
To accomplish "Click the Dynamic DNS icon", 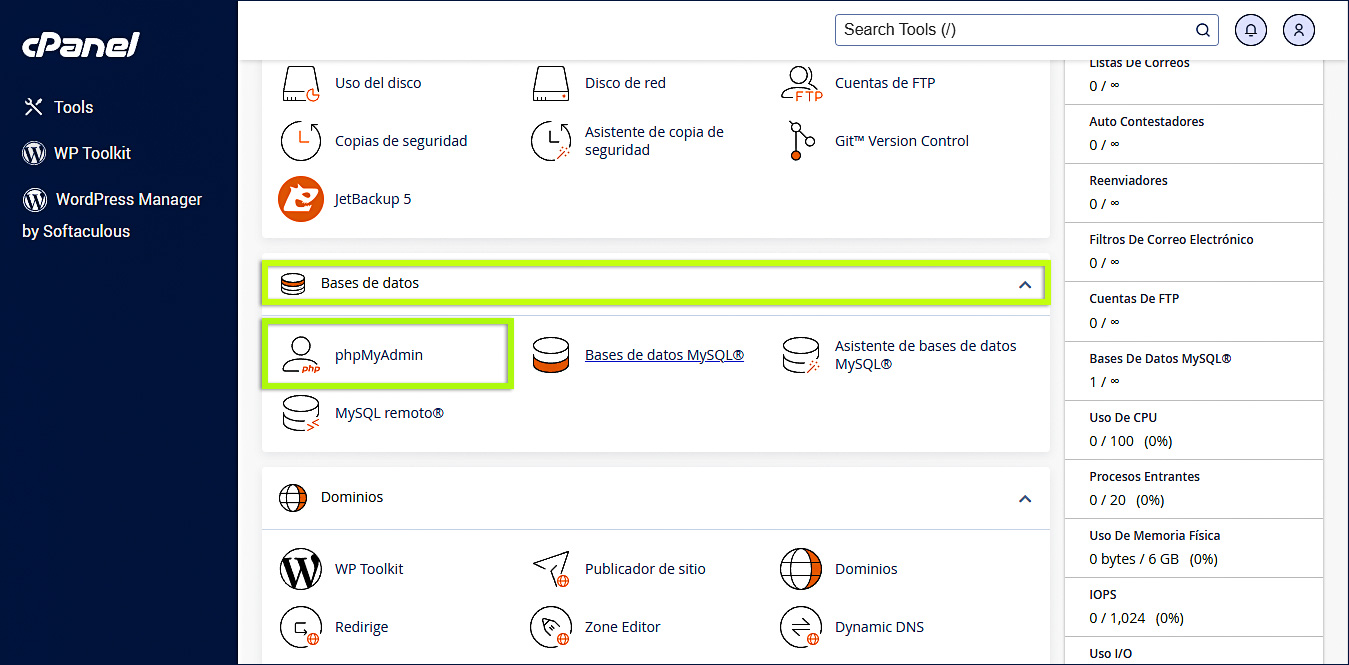I will pos(801,627).
